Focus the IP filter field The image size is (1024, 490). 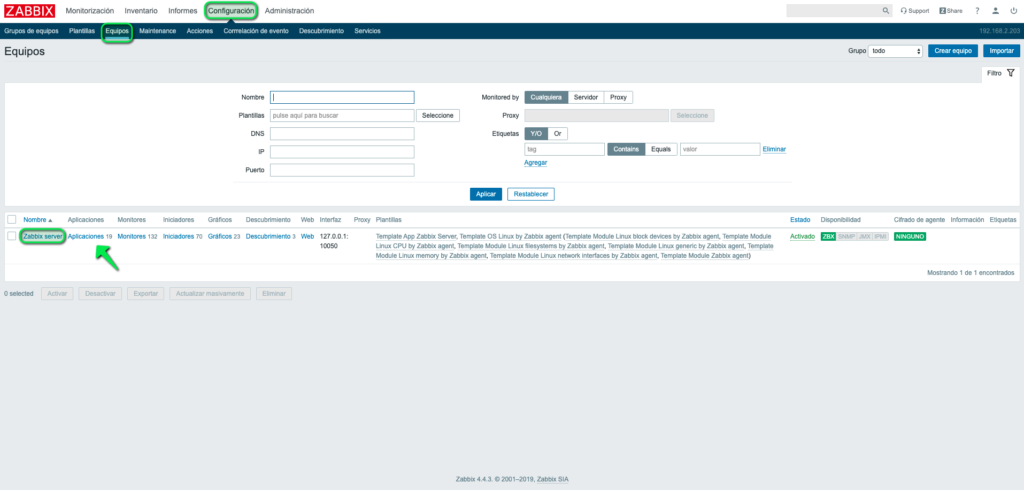click(x=342, y=152)
